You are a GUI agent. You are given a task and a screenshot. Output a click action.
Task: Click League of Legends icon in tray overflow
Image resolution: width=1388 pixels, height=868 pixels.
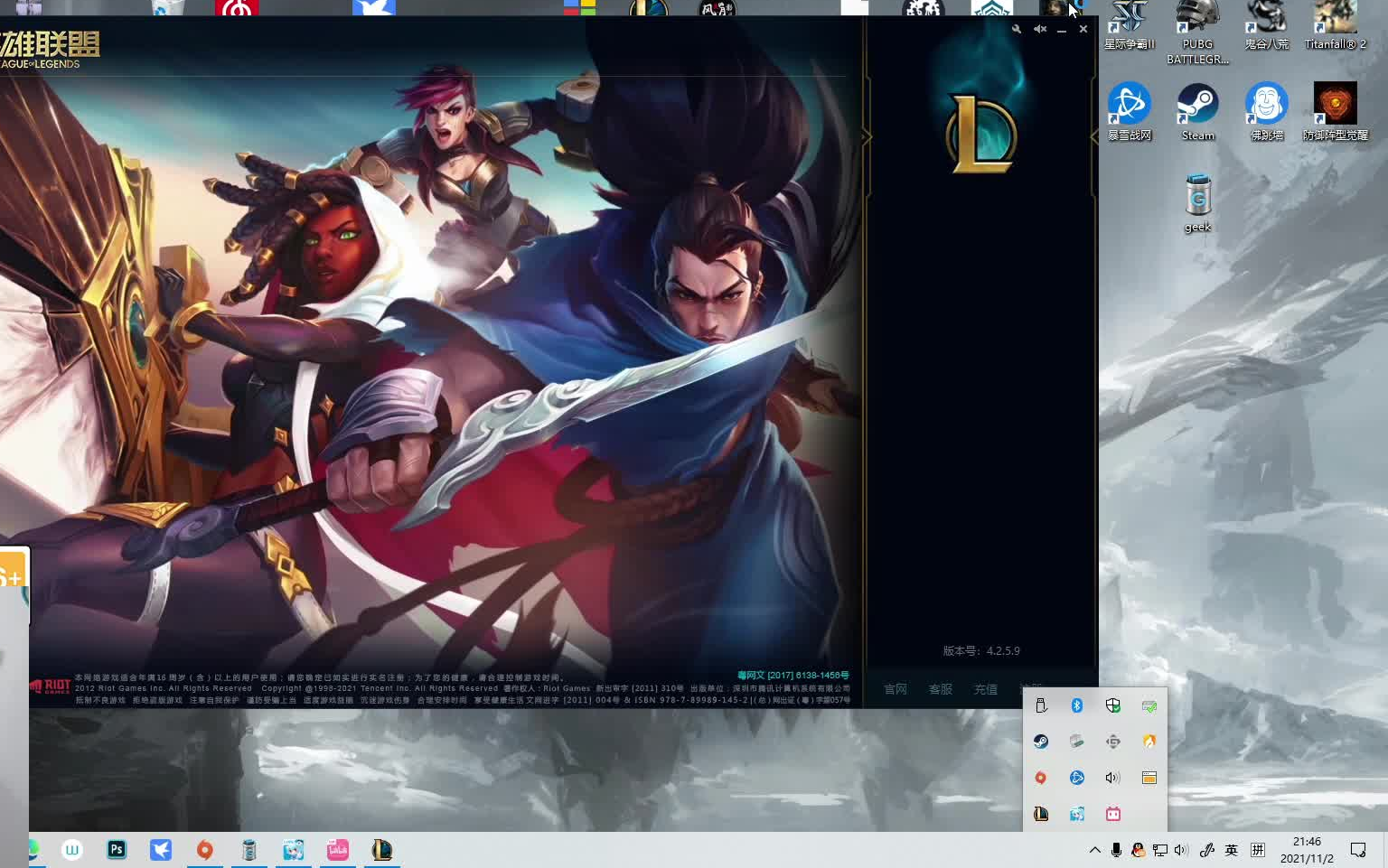(1041, 814)
